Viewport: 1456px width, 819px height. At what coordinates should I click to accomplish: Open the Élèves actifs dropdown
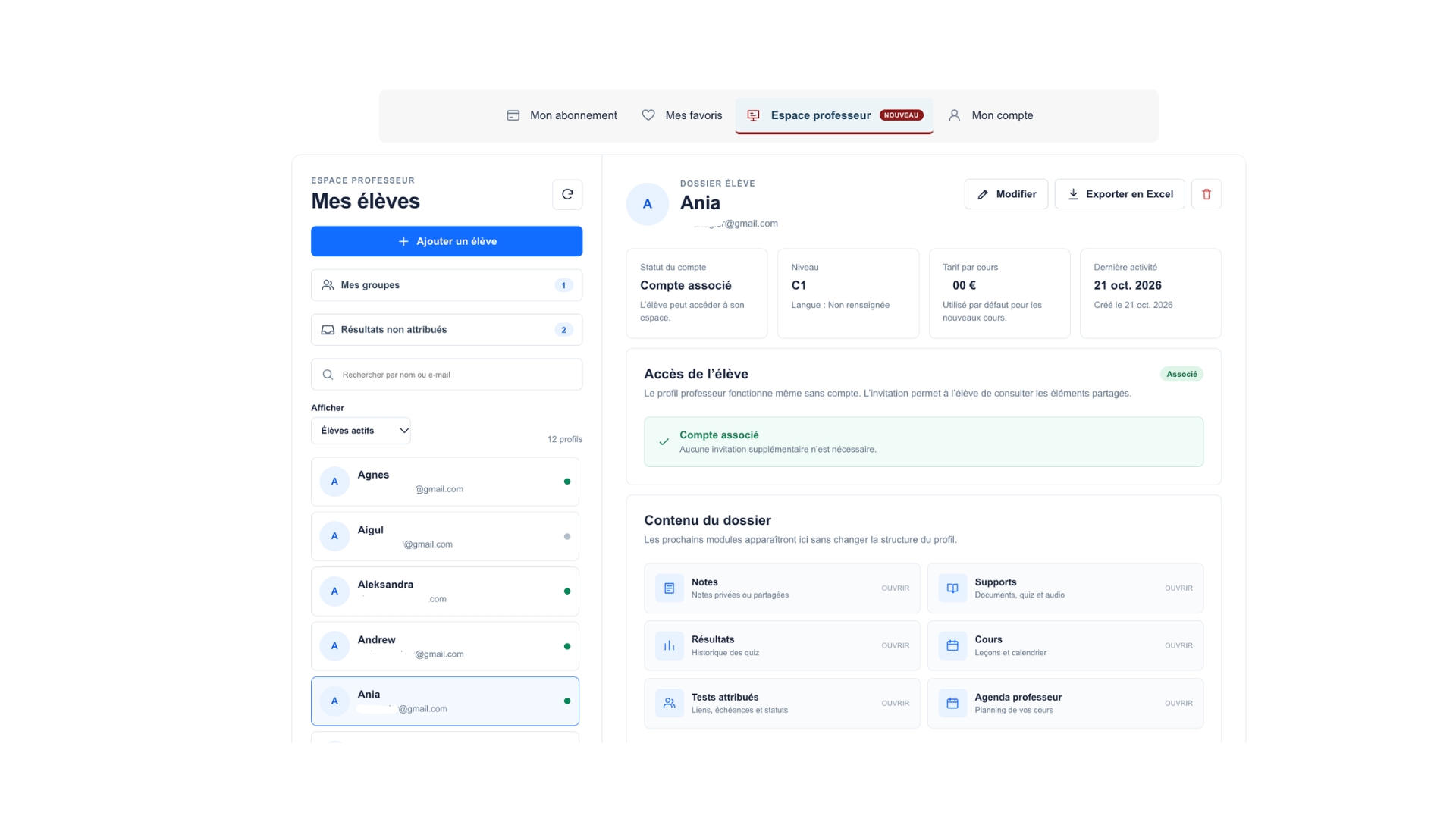(x=361, y=431)
